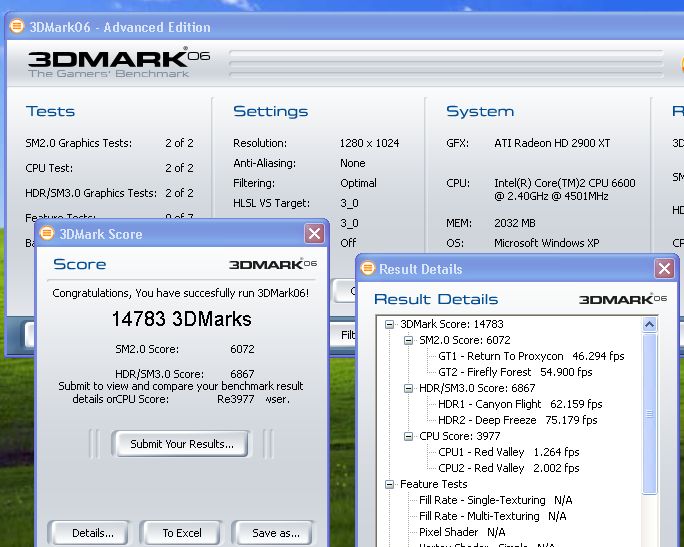Screen dimensions: 684x547
Task: Click the 3DMark06 - Advanced Edition title bar
Action: pos(345,27)
